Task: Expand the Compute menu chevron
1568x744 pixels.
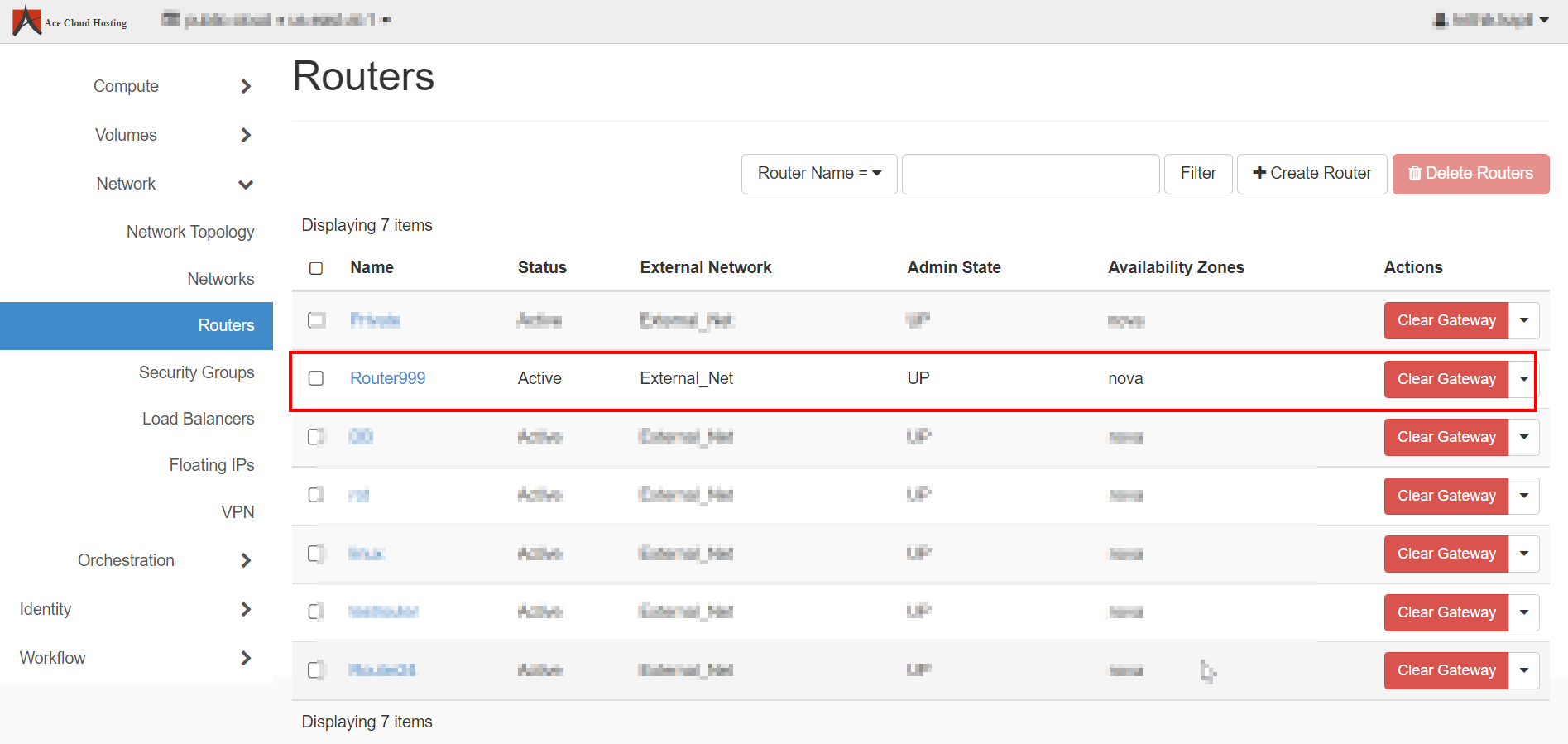Action: pyautogui.click(x=246, y=86)
